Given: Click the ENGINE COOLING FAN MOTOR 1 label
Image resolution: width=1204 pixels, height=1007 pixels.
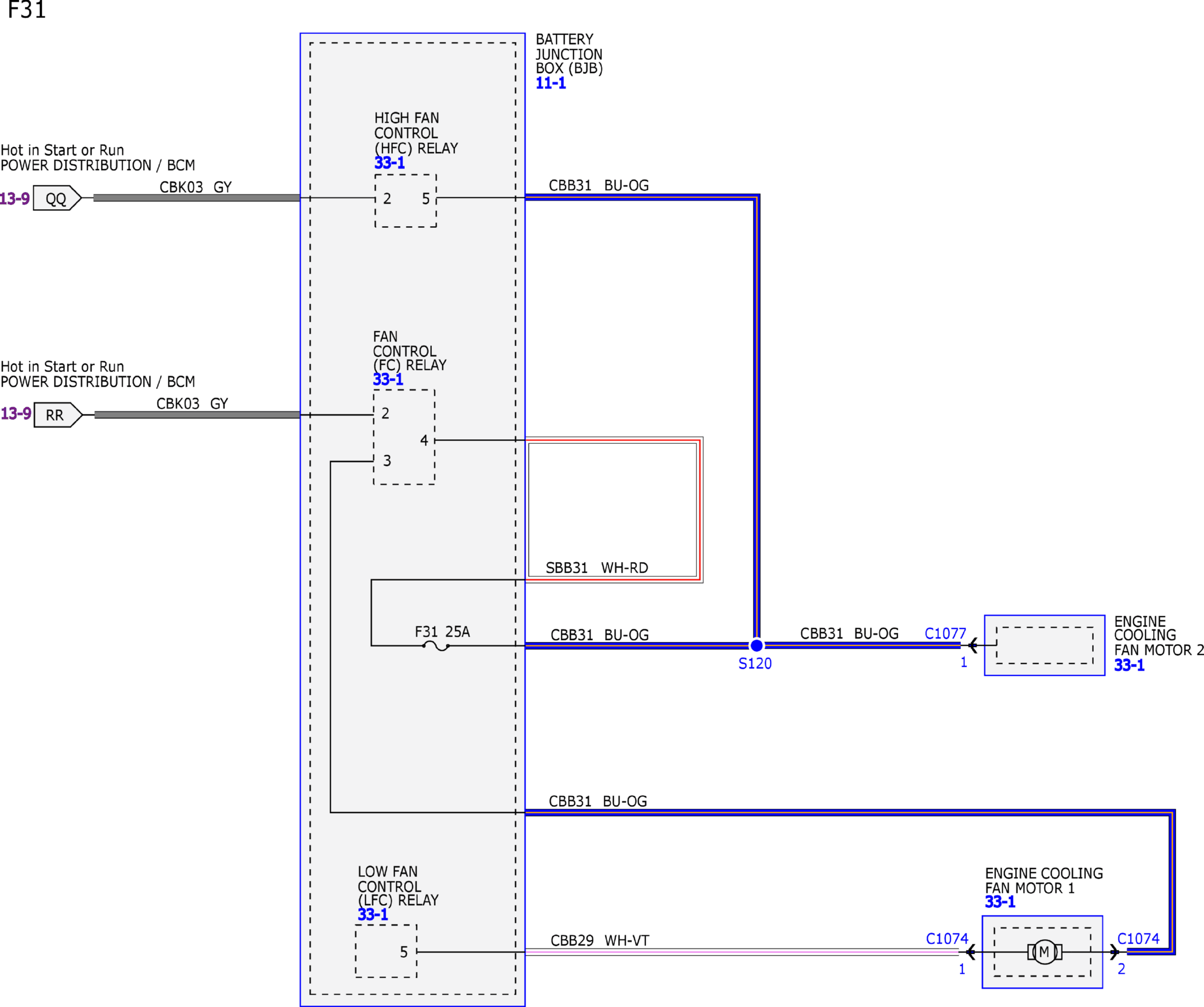Looking at the screenshot, I should click(x=1044, y=881).
